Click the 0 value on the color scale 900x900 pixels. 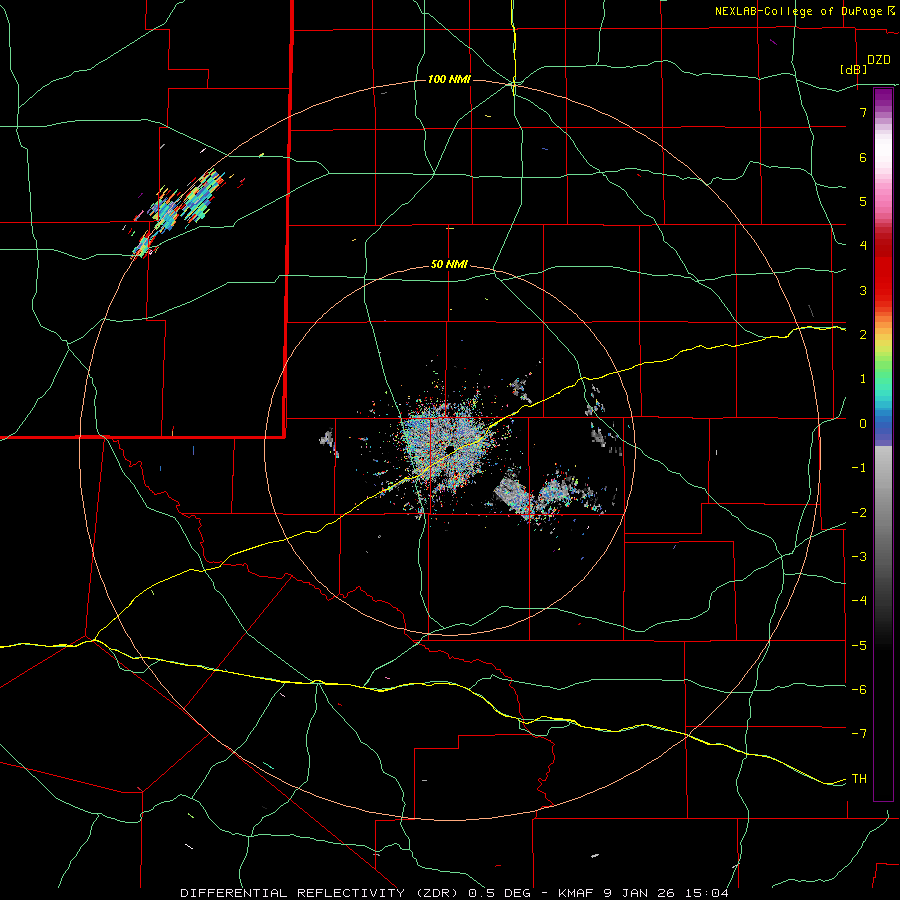(x=863, y=423)
